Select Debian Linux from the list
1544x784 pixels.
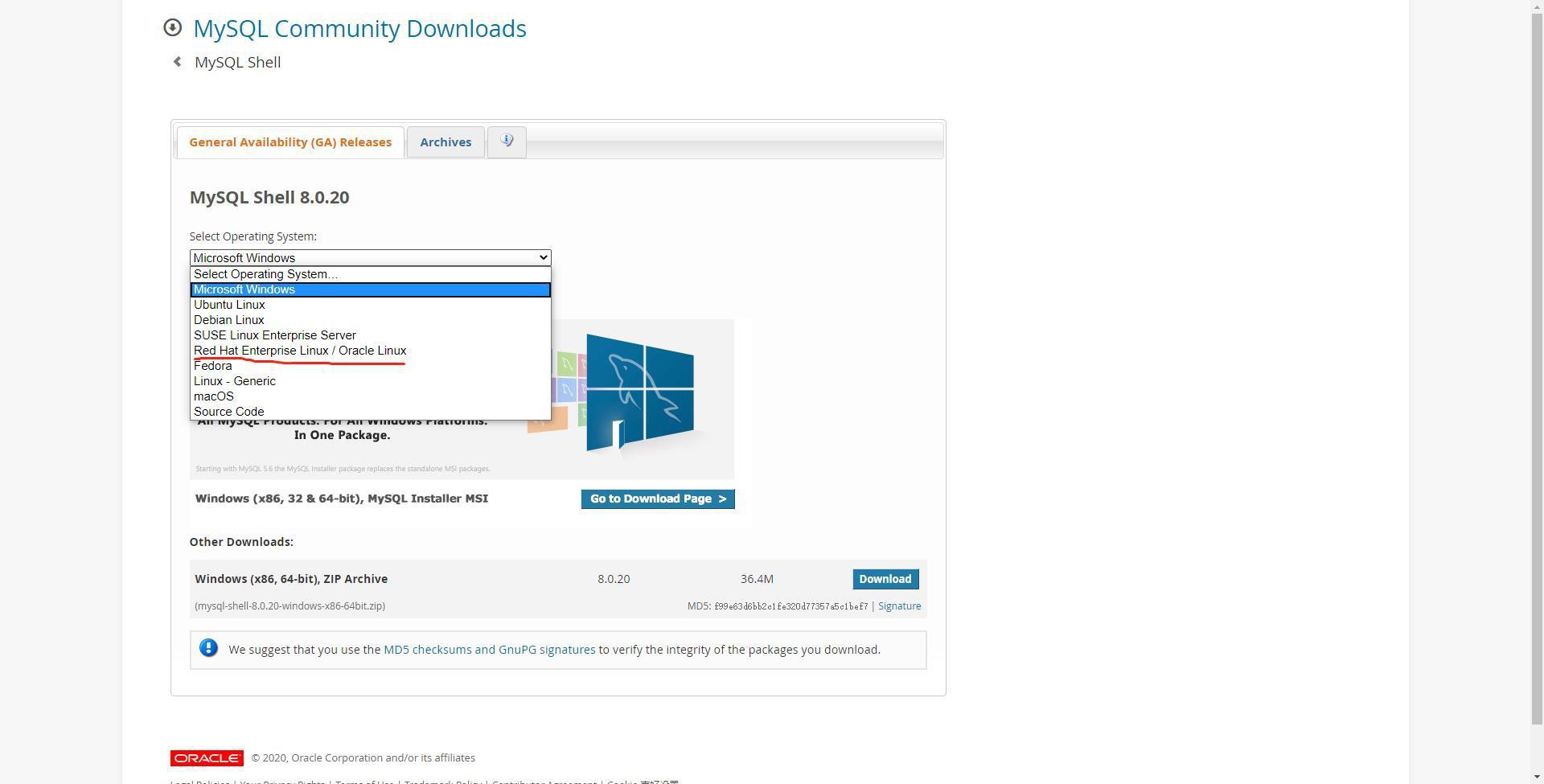(370, 320)
